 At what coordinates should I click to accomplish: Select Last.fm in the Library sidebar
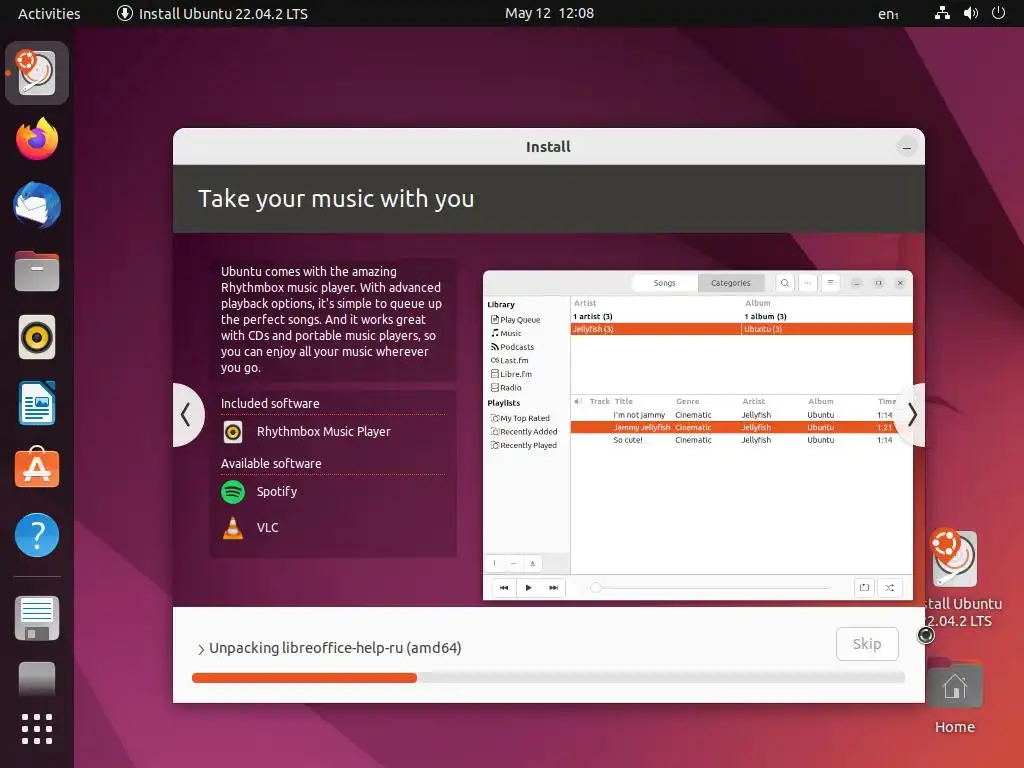[x=509, y=360]
